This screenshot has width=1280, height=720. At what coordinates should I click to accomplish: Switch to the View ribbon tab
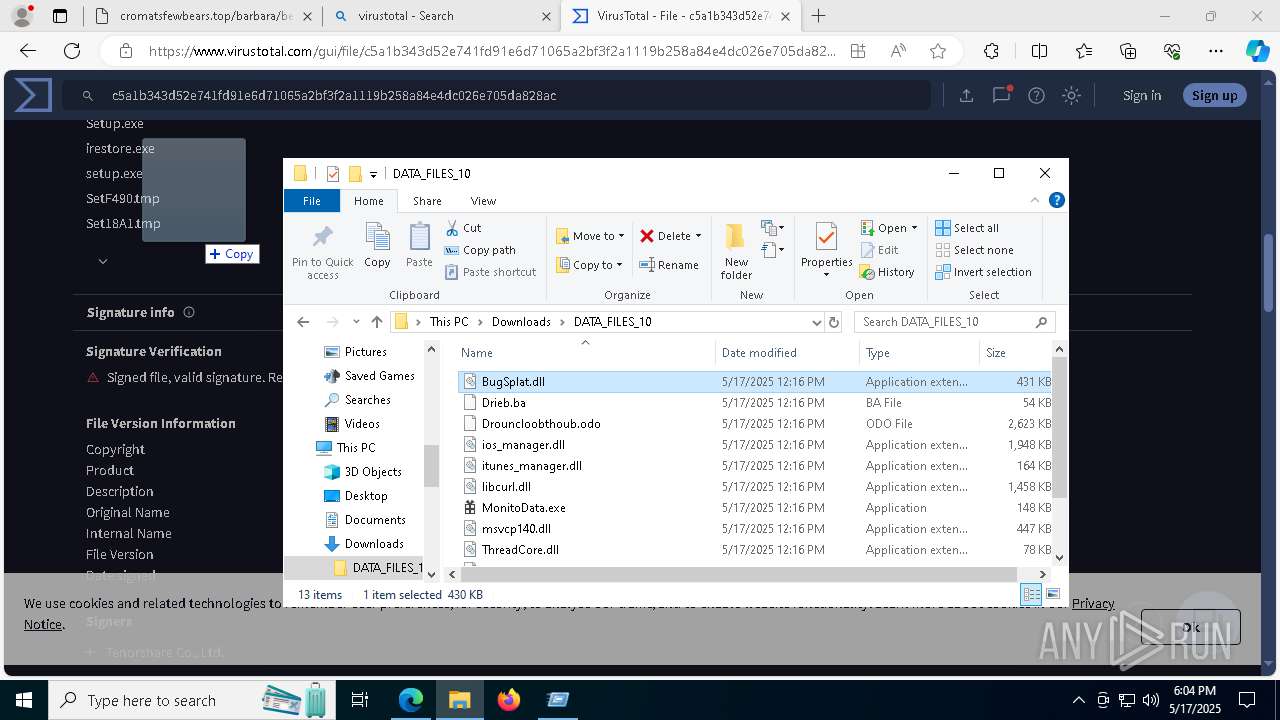483,201
